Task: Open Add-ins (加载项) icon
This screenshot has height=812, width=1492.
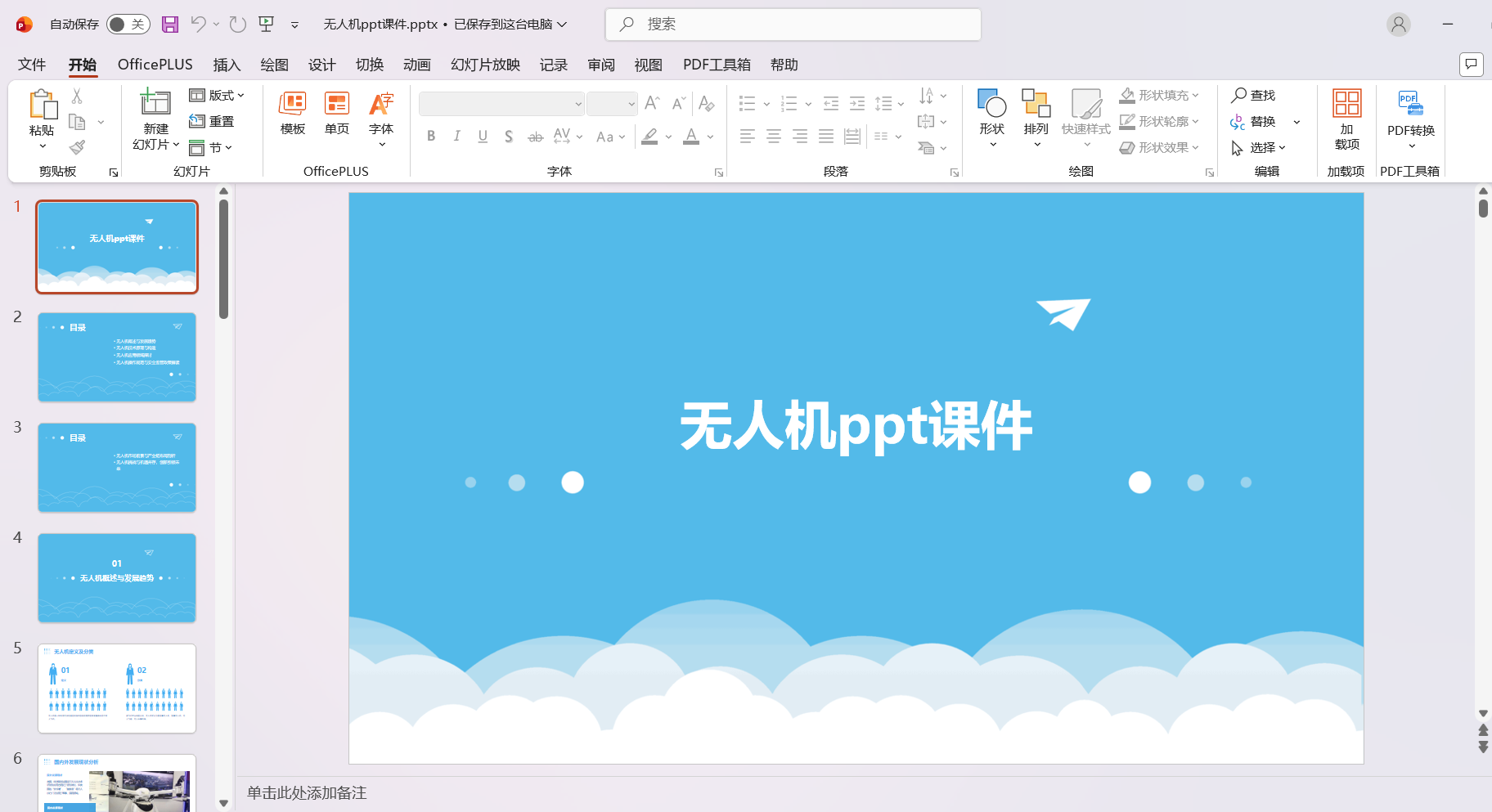Action: (x=1347, y=119)
